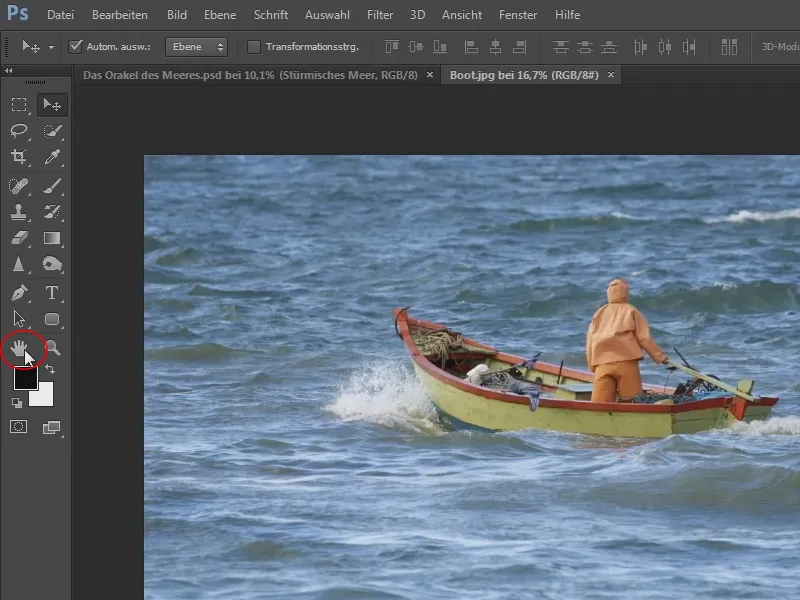Close the Boot.jpg document tab

(612, 75)
